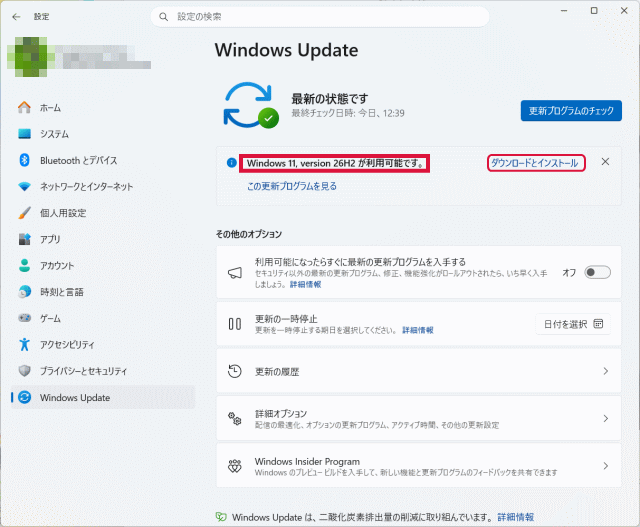This screenshot has width=640, height=527.
Task: Toggle get latest updates switch on
Action: click(597, 272)
